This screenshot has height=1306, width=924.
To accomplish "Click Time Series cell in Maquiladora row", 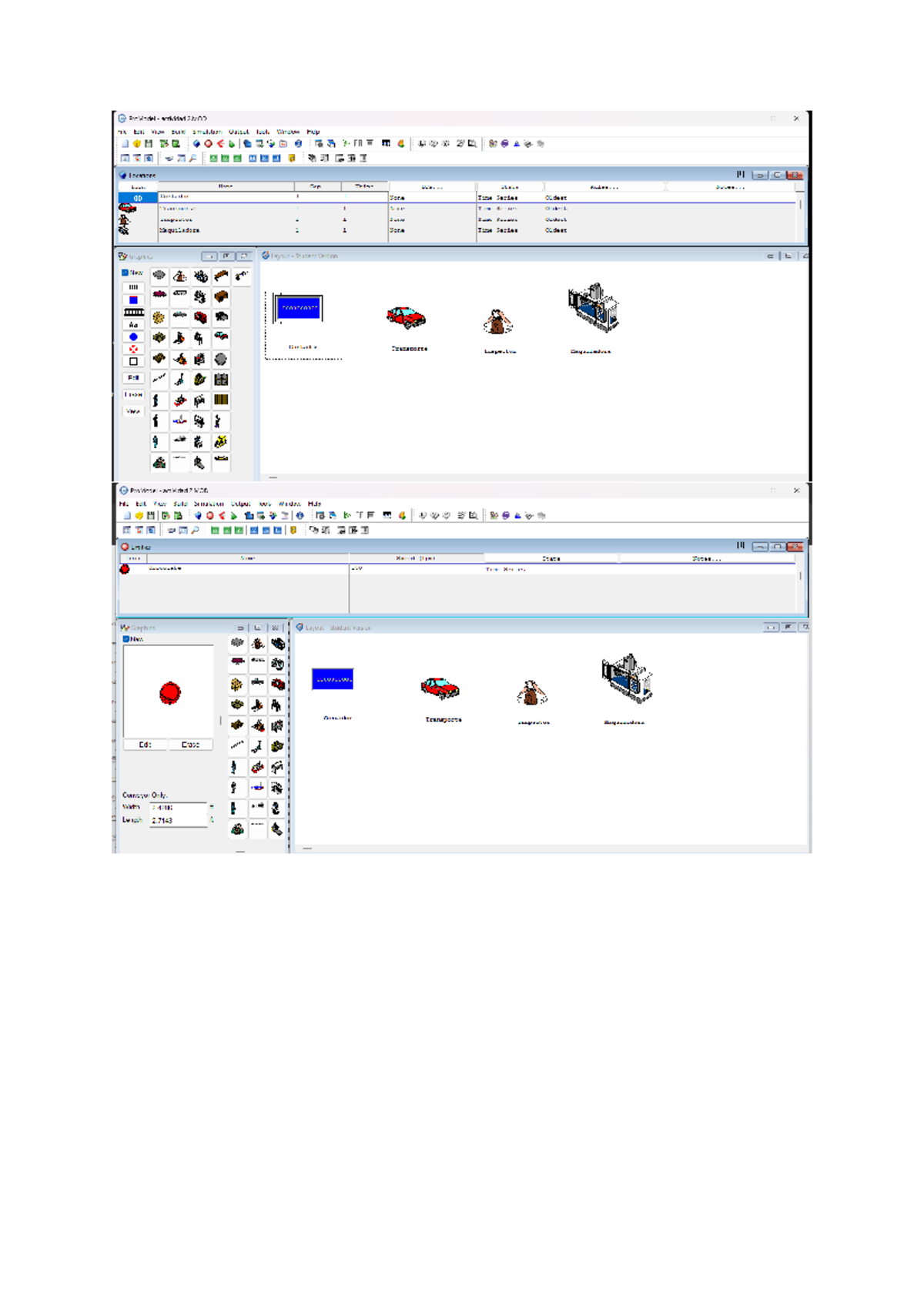I will (510, 230).
